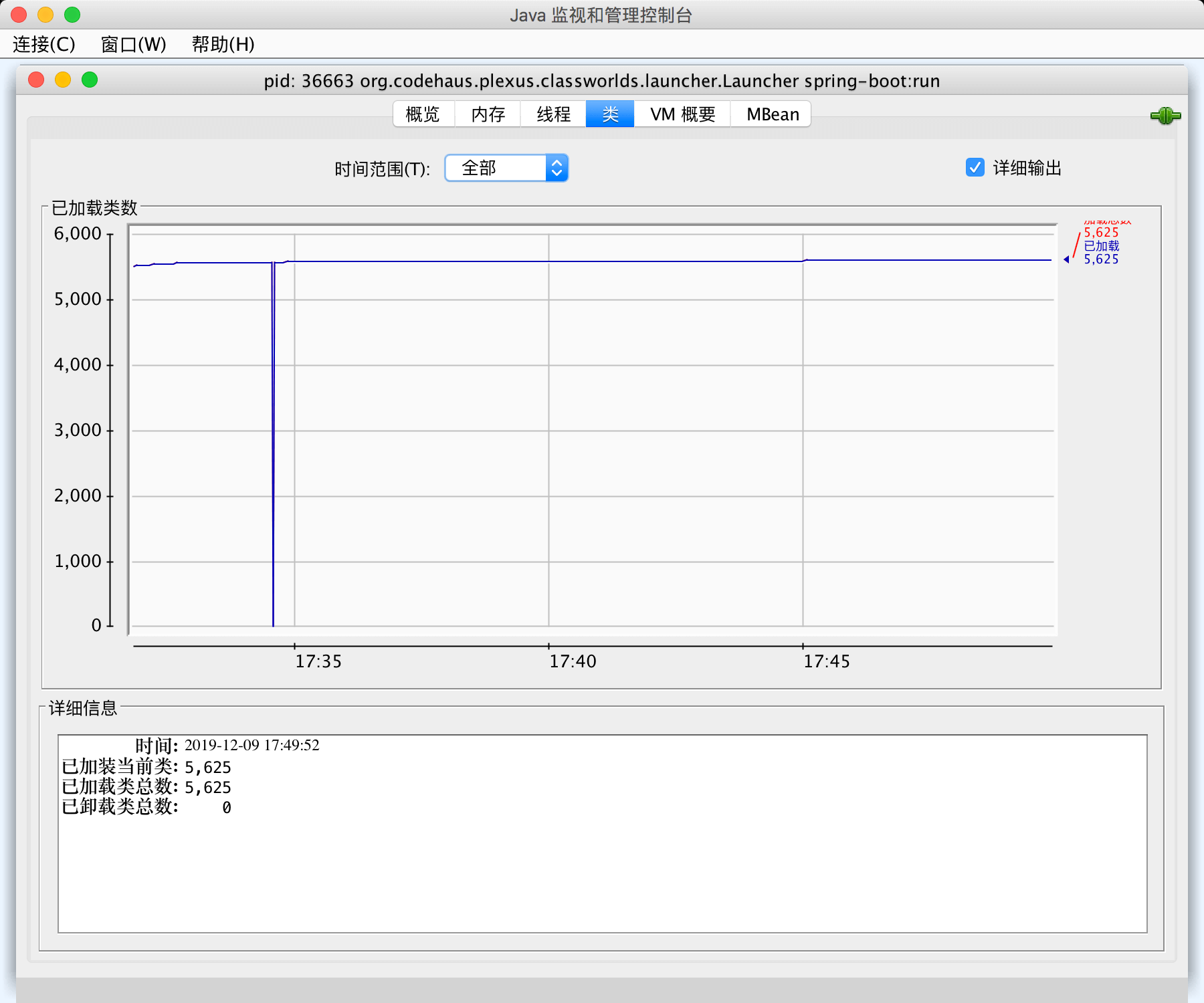Click the blue 已加载 legend label

point(1101,246)
